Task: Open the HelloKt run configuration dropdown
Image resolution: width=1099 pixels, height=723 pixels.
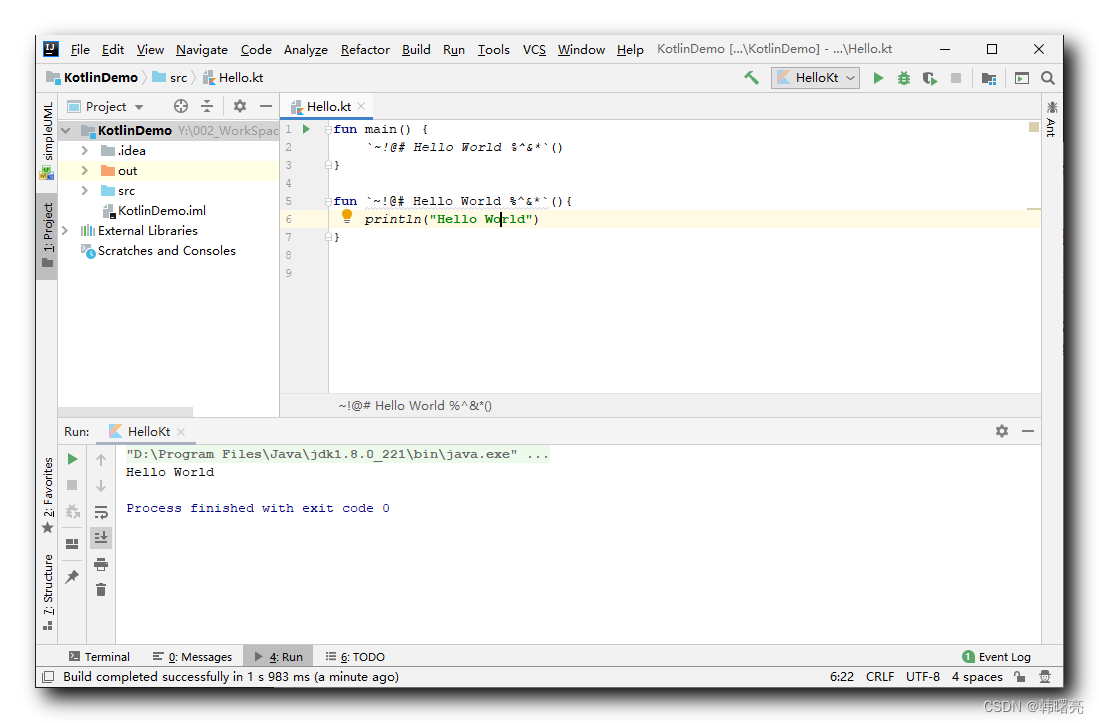Action: (815, 78)
